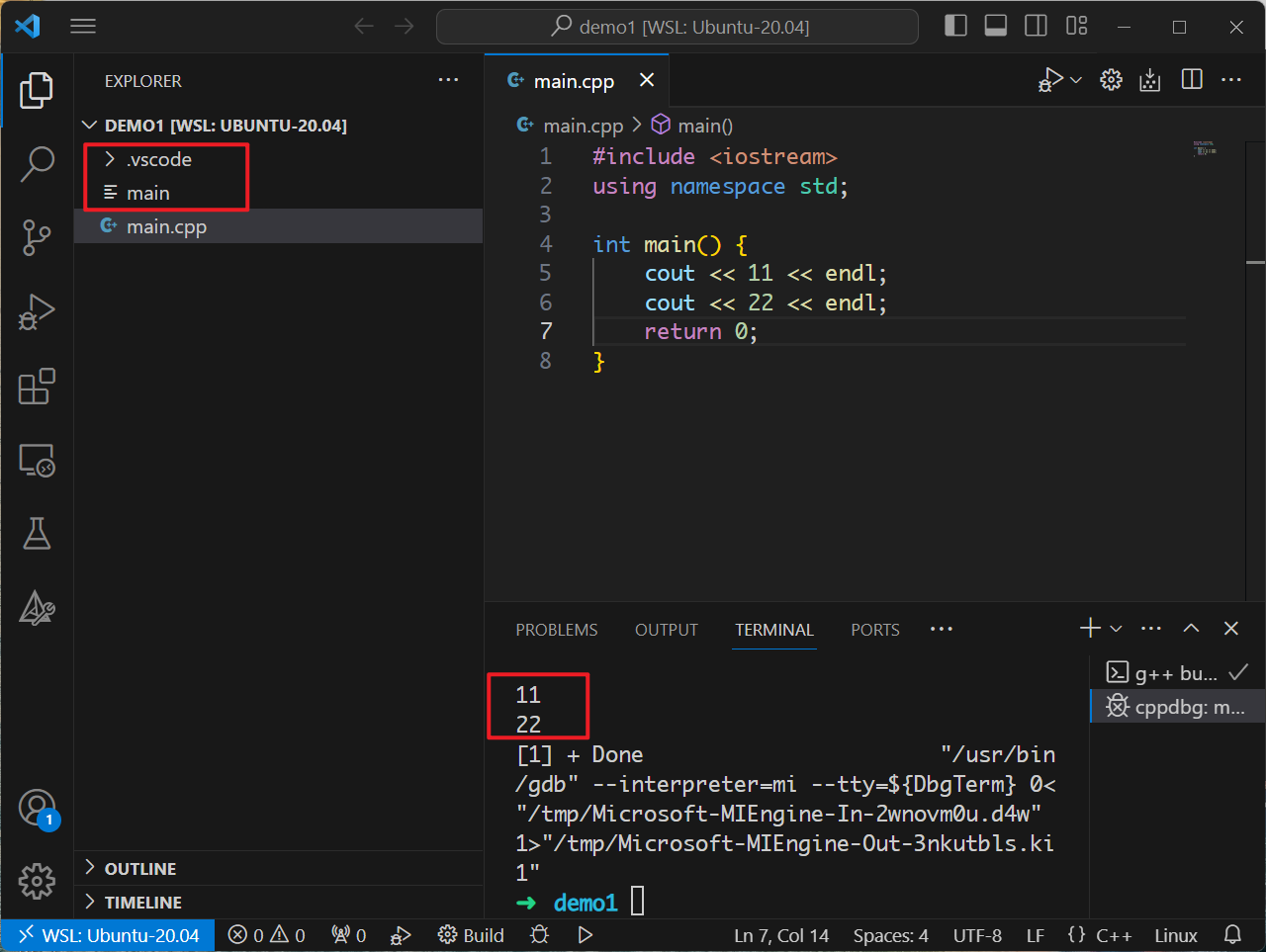Toggle the primary sidebar visibility
Viewport: 1266px width, 952px height.
pyautogui.click(x=955, y=26)
